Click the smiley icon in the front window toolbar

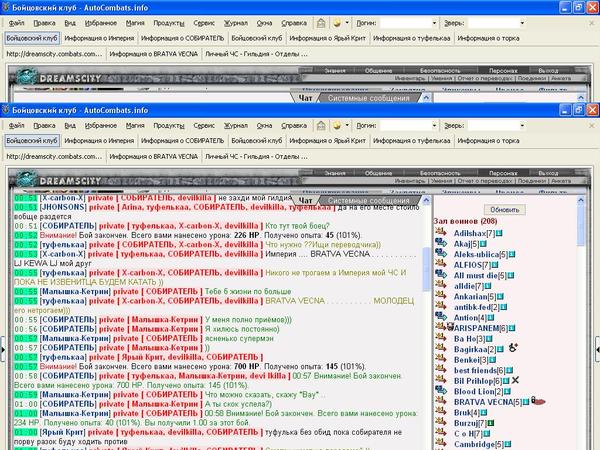337,126
